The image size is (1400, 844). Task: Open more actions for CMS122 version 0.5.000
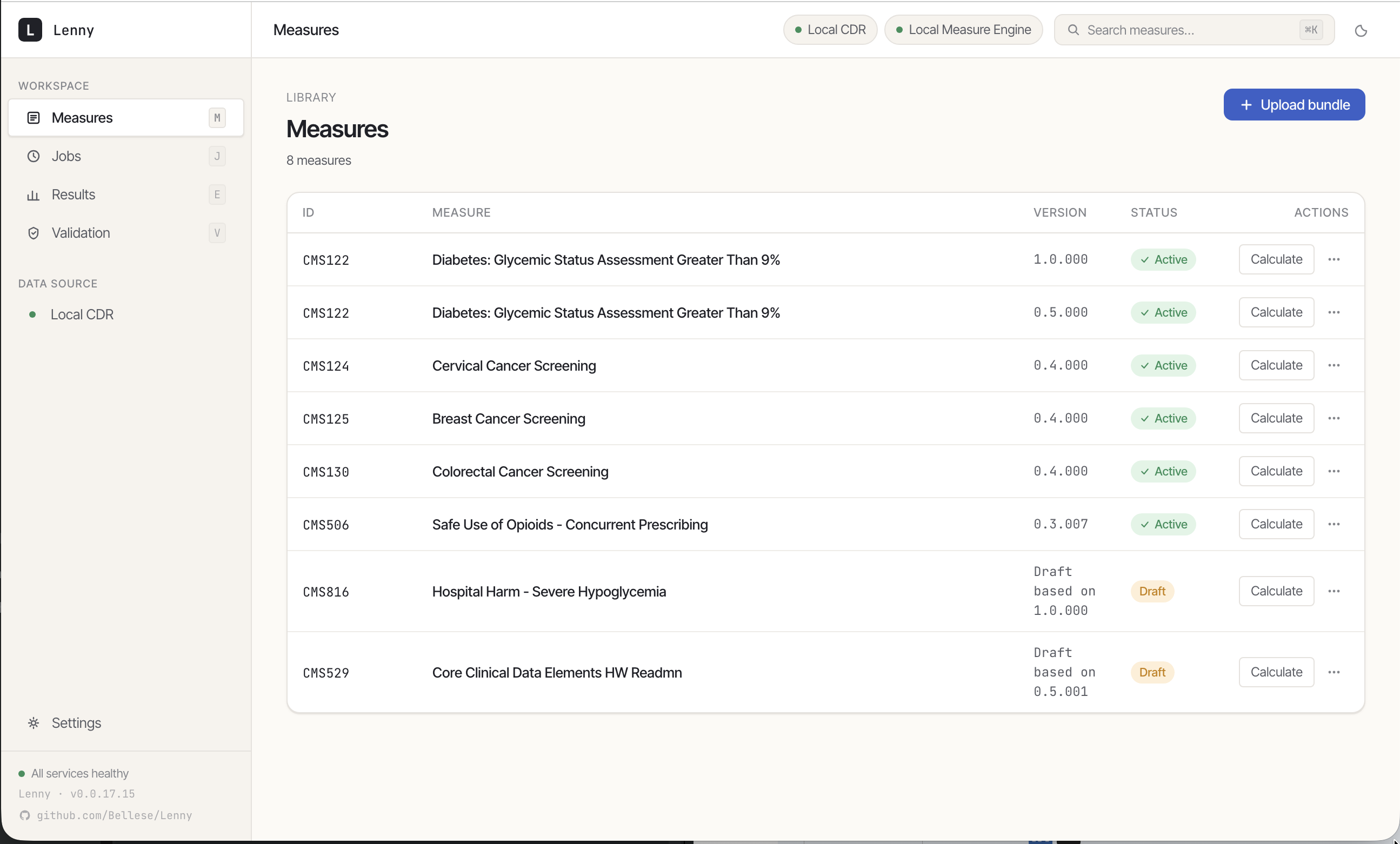[x=1334, y=312]
